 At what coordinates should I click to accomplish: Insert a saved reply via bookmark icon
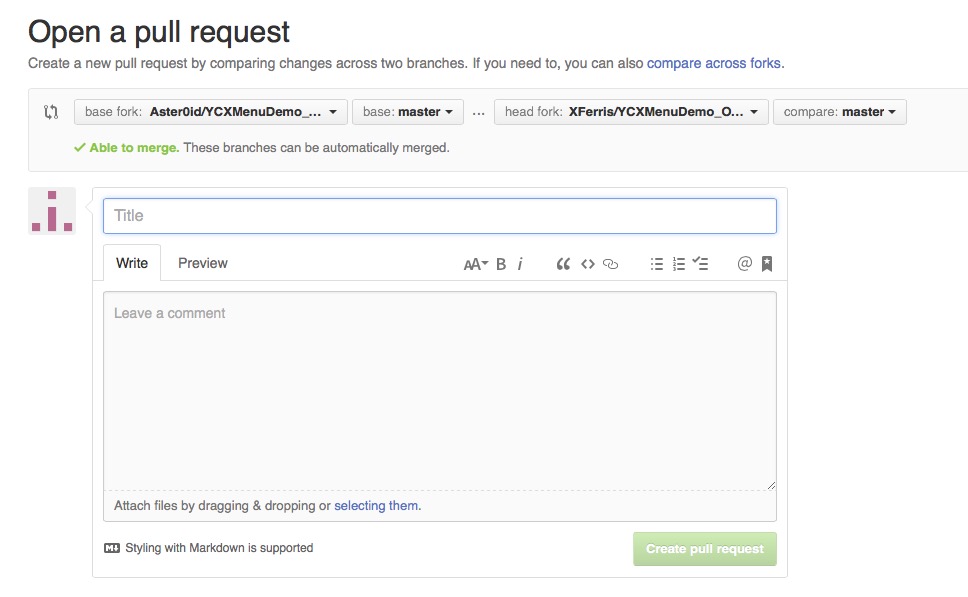click(x=767, y=264)
